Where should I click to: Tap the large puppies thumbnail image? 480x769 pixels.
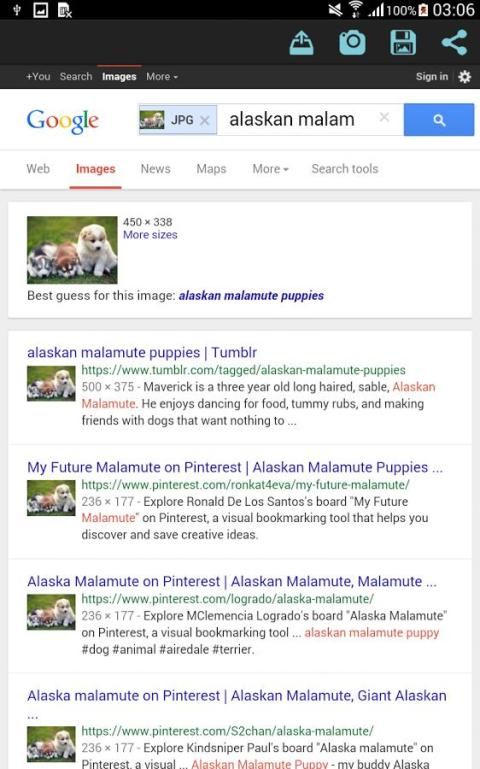72,250
